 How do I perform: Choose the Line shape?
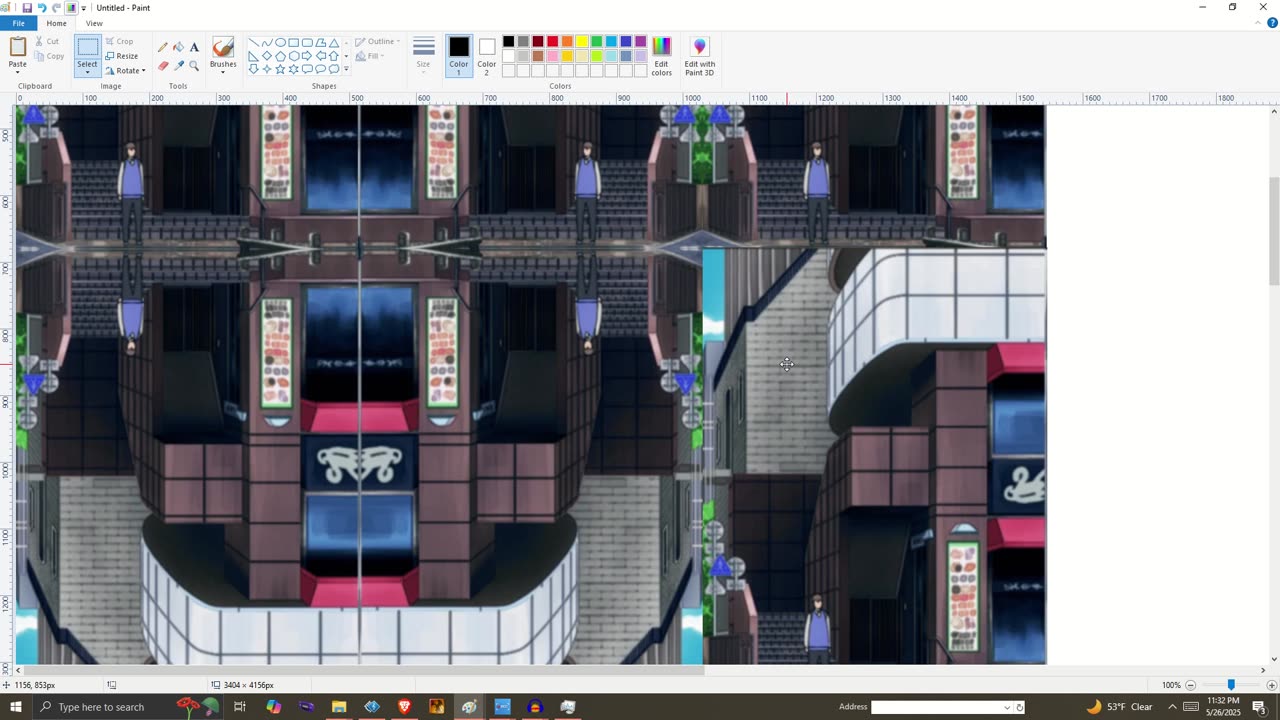coord(254,43)
